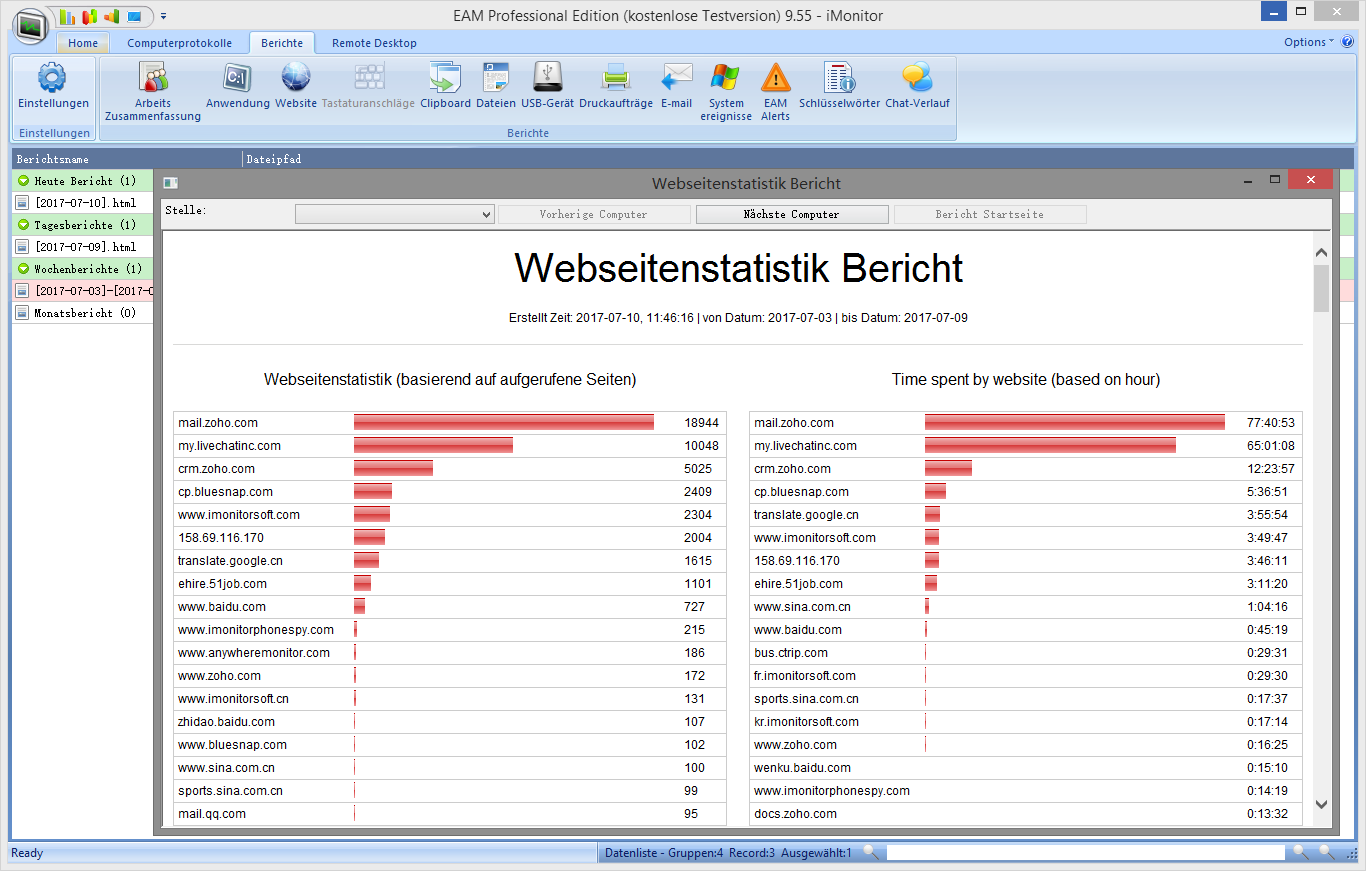1366x871 pixels.
Task: Click the report's vertical scrollbar down arrow
Action: [x=1321, y=803]
